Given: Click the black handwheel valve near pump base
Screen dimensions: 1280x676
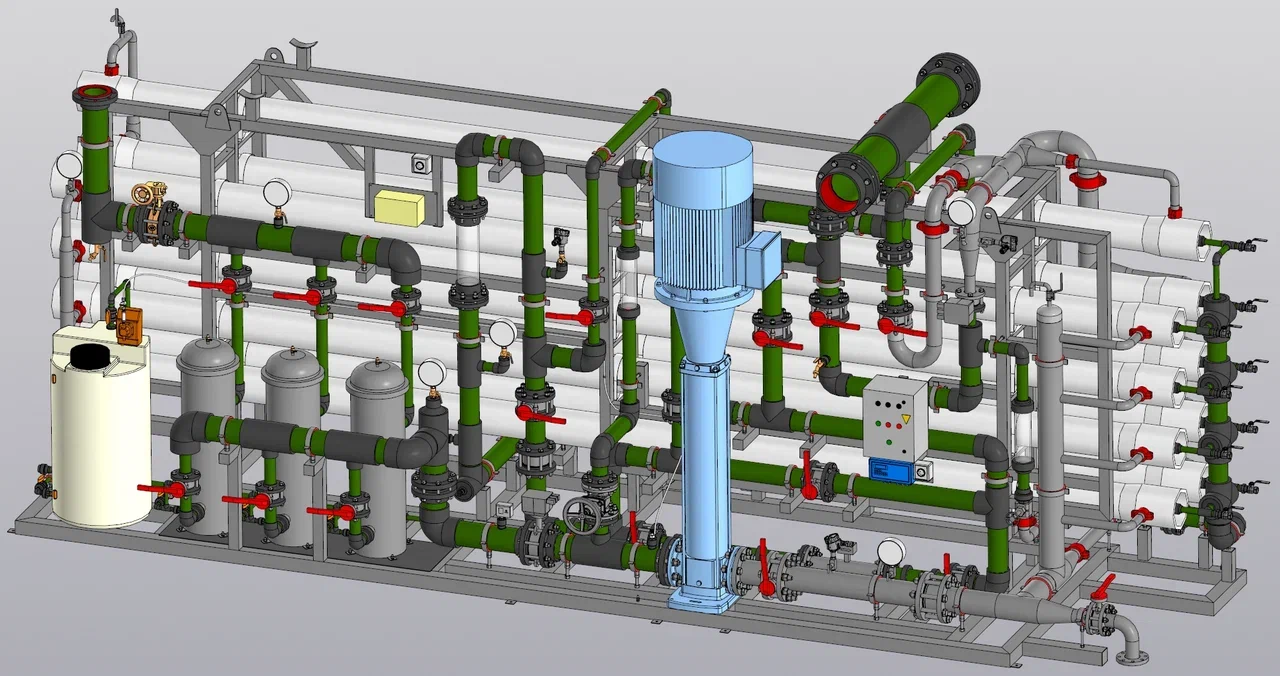Looking at the screenshot, I should click(x=584, y=515).
